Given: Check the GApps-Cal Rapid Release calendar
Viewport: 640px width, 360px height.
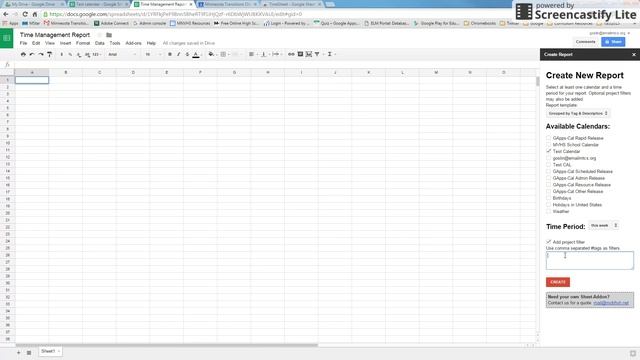Looking at the screenshot, I should point(549,138).
